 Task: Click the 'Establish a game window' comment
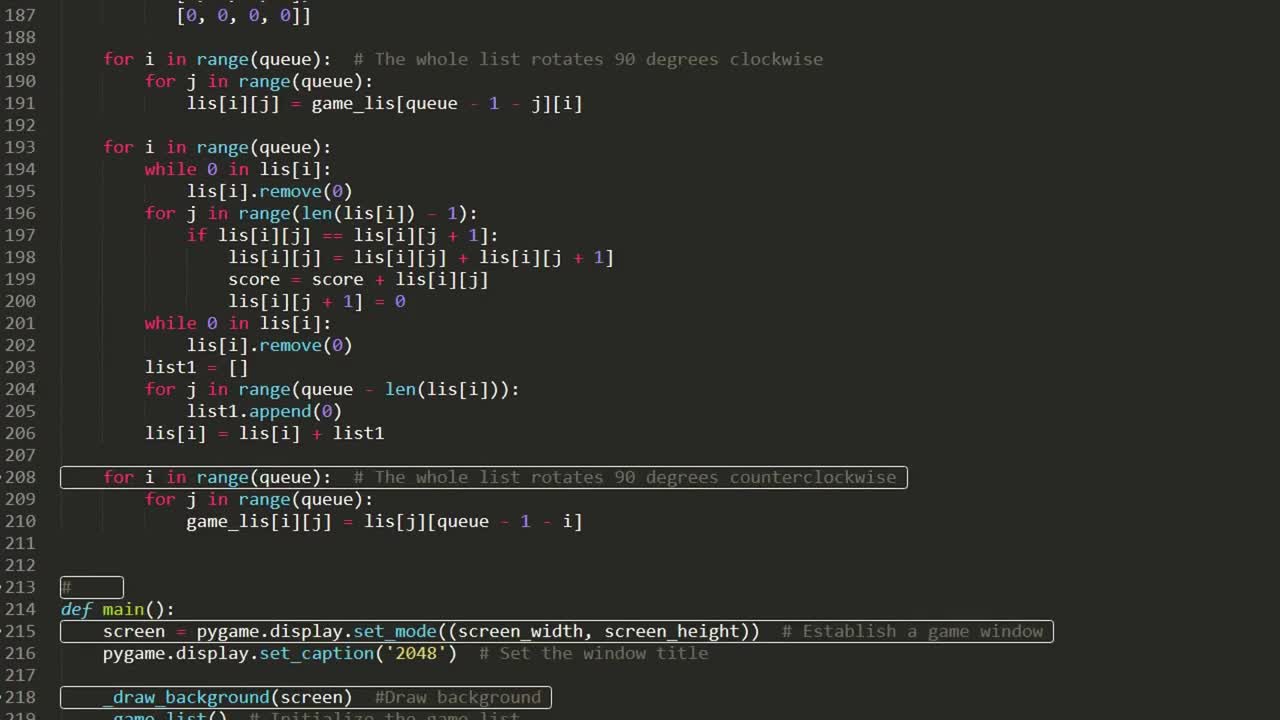tap(912, 631)
